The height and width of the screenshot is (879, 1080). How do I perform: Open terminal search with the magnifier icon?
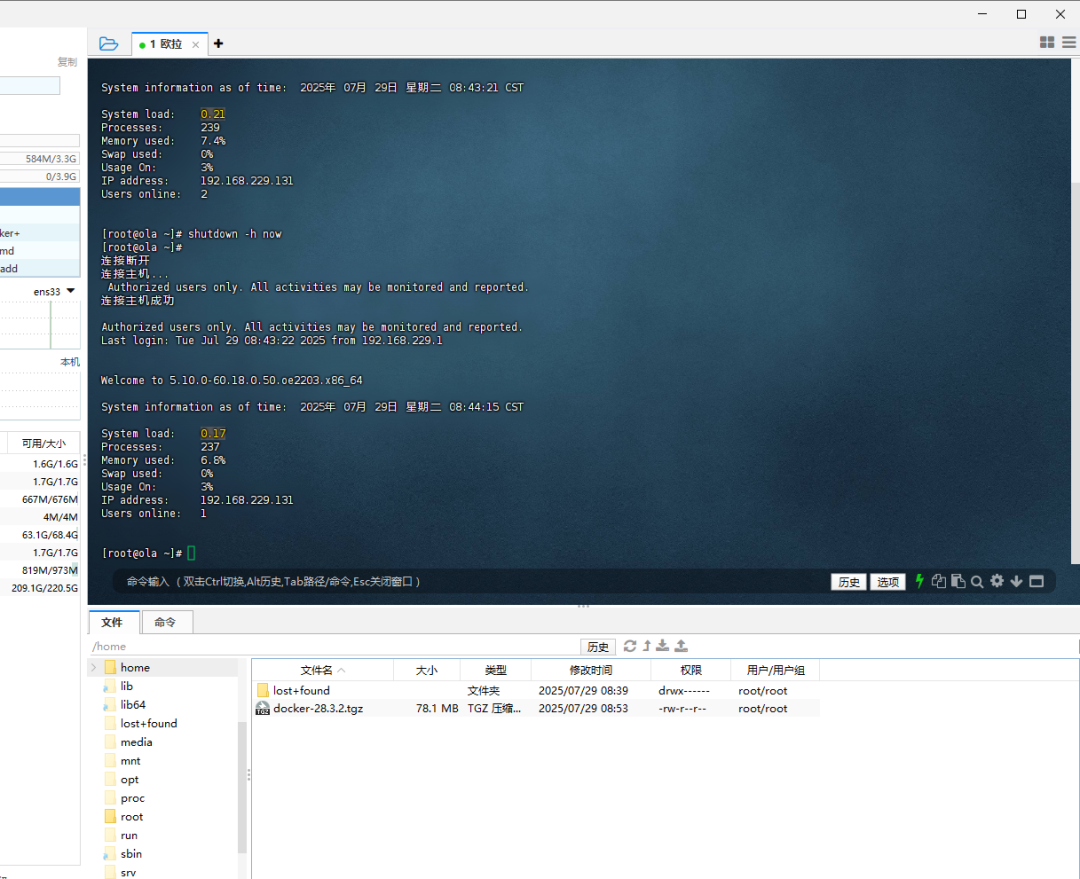(x=977, y=581)
